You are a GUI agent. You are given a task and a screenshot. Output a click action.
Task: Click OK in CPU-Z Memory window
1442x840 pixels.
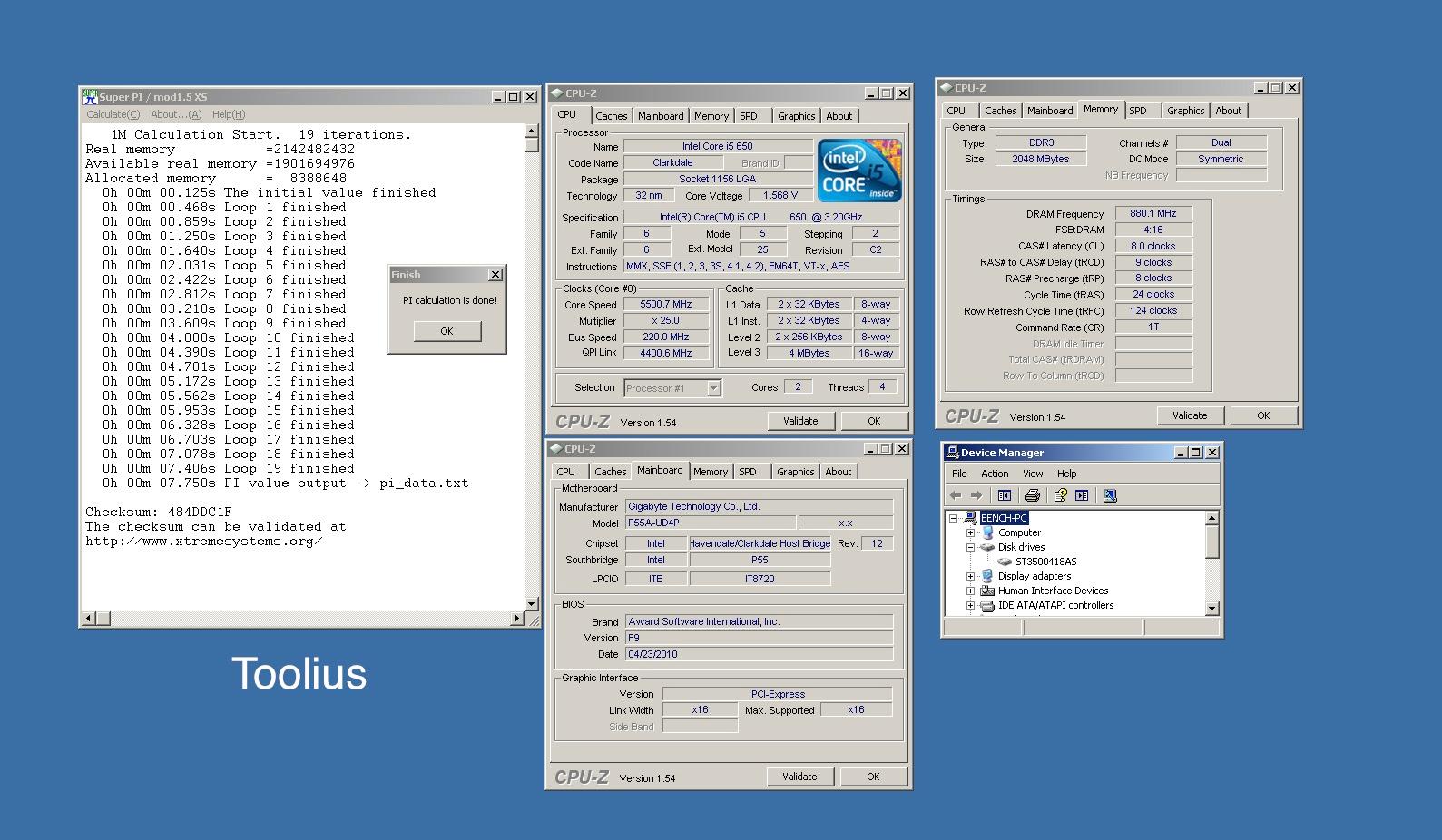[x=1263, y=415]
